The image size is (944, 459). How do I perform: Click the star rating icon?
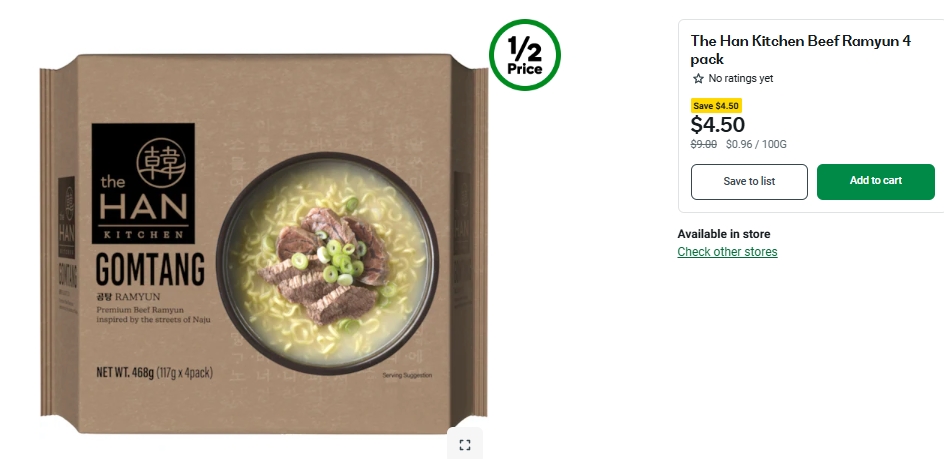(698, 78)
